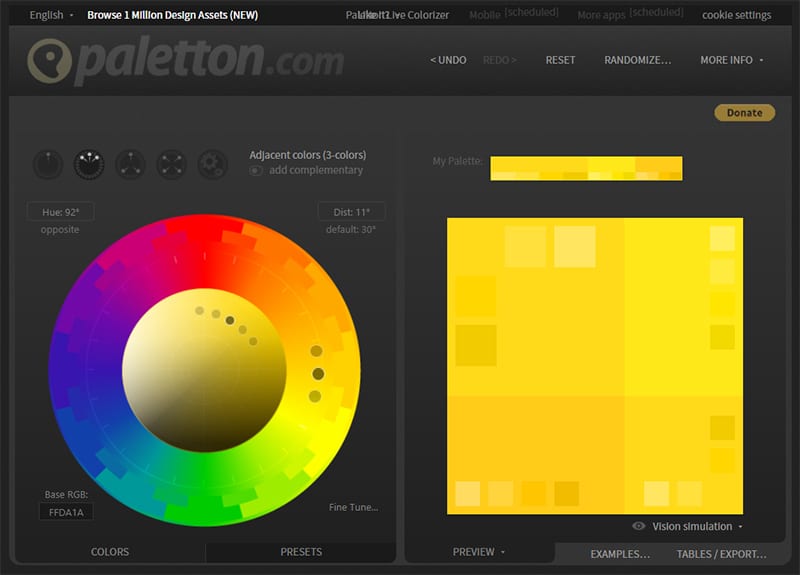This screenshot has height=575, width=800.
Task: Click the Hue: 92° field
Action: (61, 212)
